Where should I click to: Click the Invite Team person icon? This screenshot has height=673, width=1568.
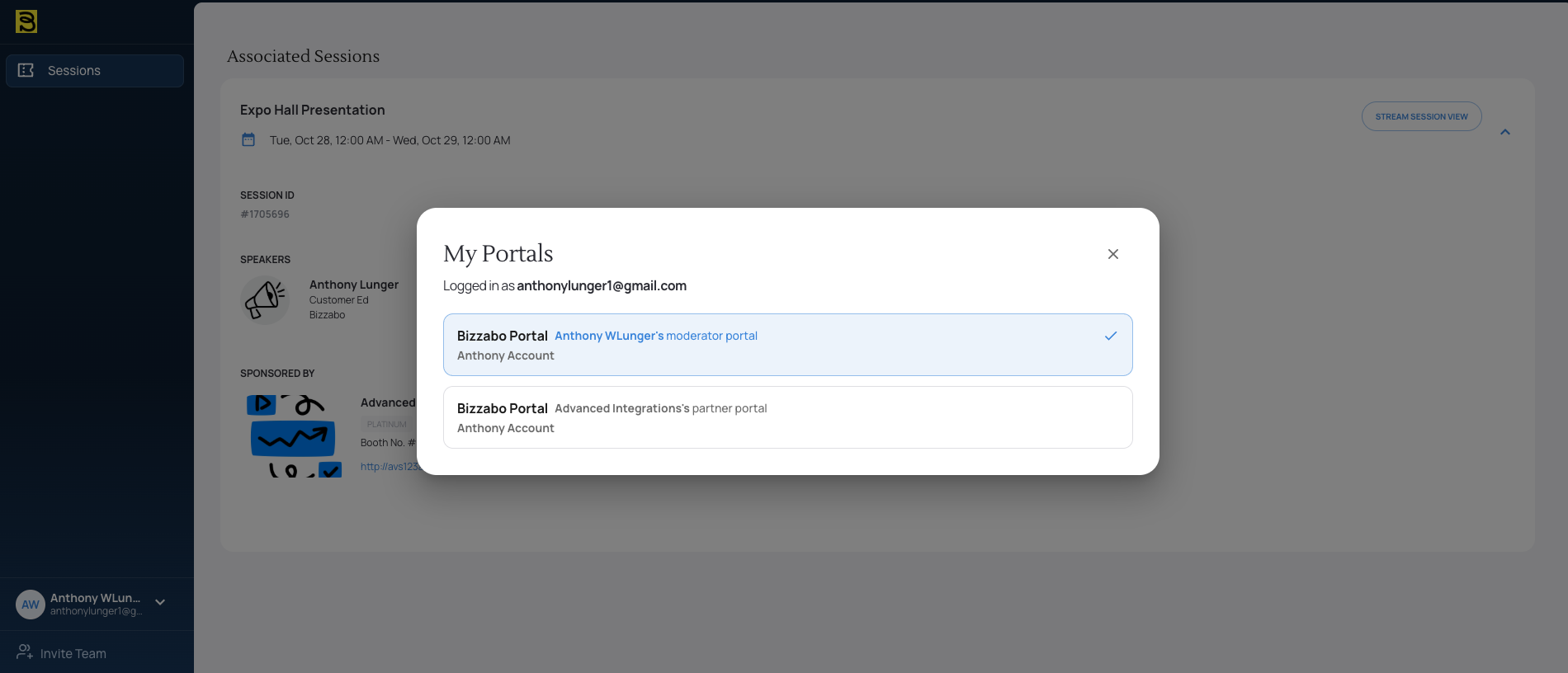tap(25, 653)
